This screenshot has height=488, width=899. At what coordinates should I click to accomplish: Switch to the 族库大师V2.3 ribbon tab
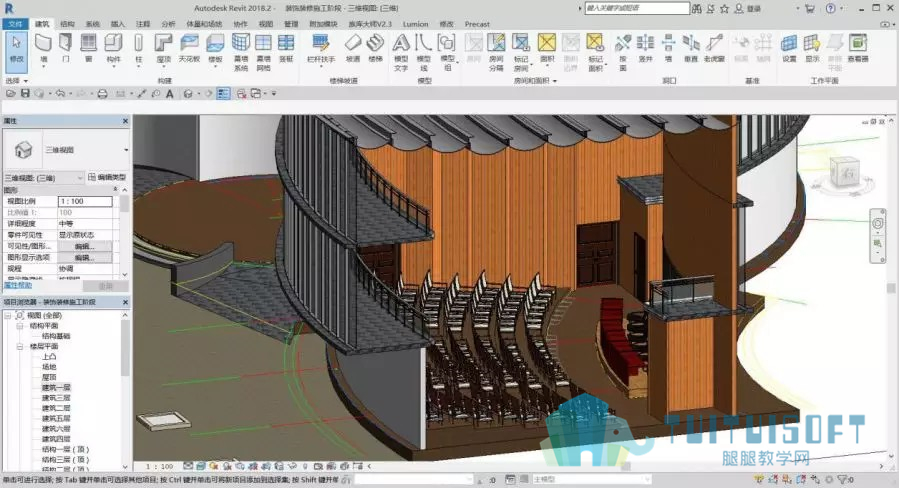click(370, 24)
